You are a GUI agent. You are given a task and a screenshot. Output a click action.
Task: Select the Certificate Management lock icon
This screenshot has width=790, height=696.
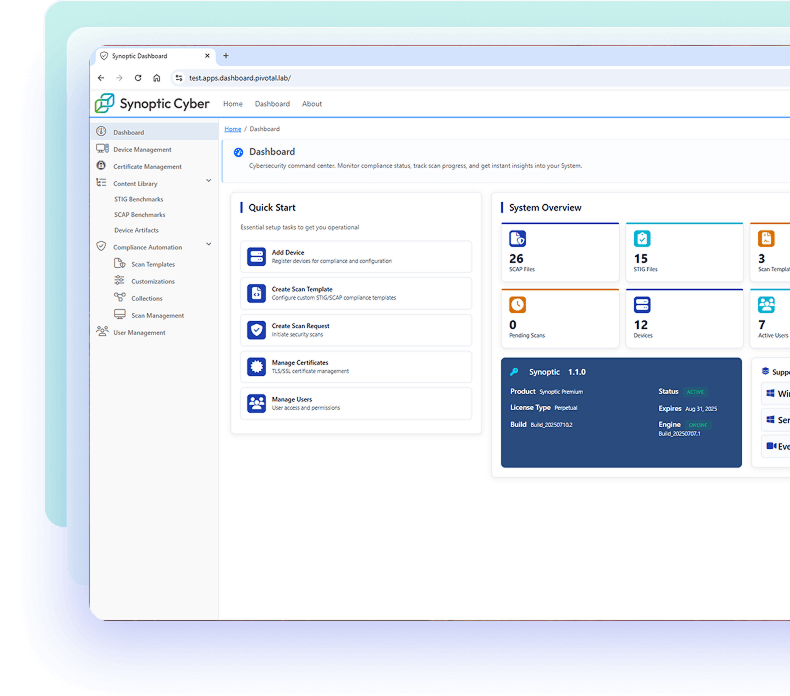[x=101, y=166]
